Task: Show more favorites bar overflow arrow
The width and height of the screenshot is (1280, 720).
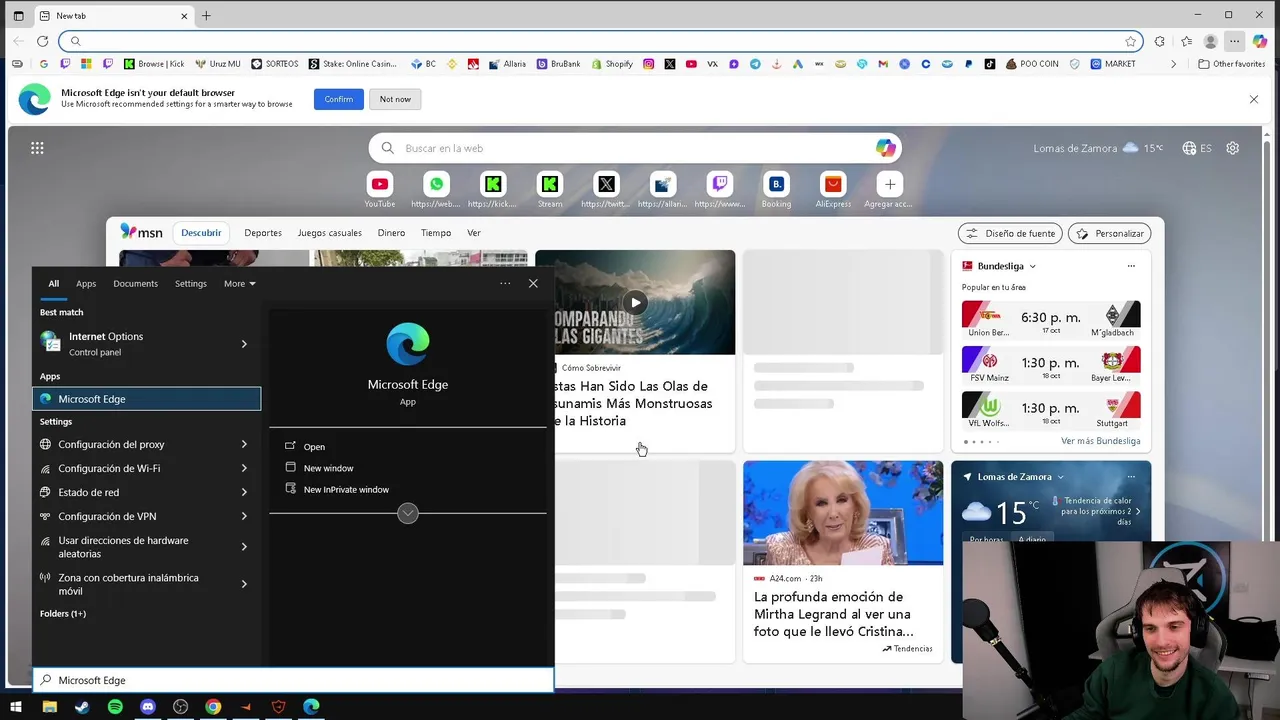Action: coord(1174,64)
